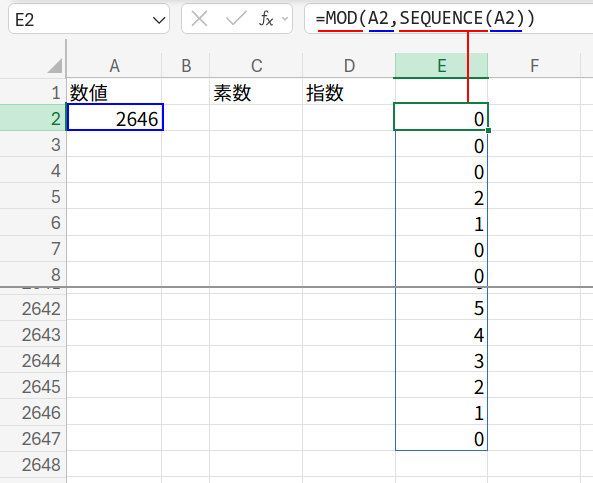Select cell E7 showing 0
The width and height of the screenshot is (593, 483).
(x=441, y=248)
